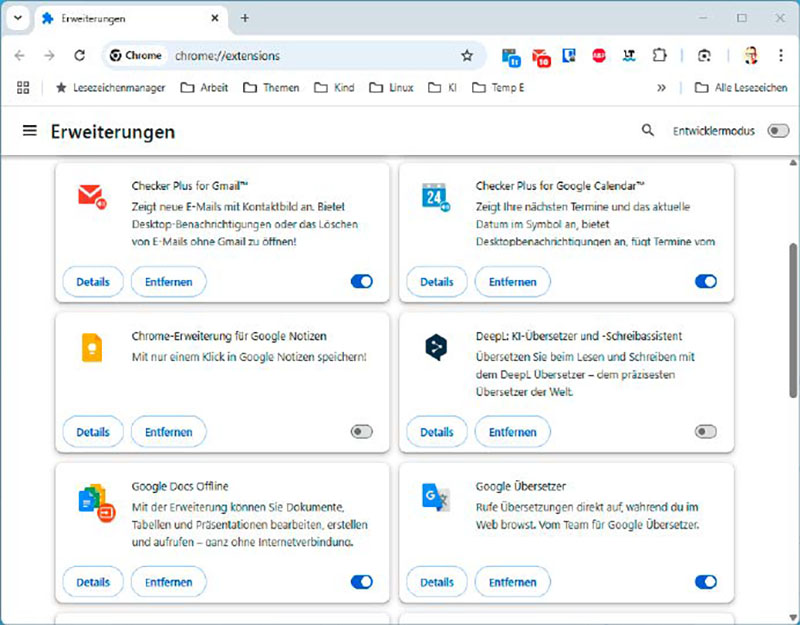This screenshot has width=800, height=625.
Task: Remove Google Übersetzer
Action: point(512,582)
